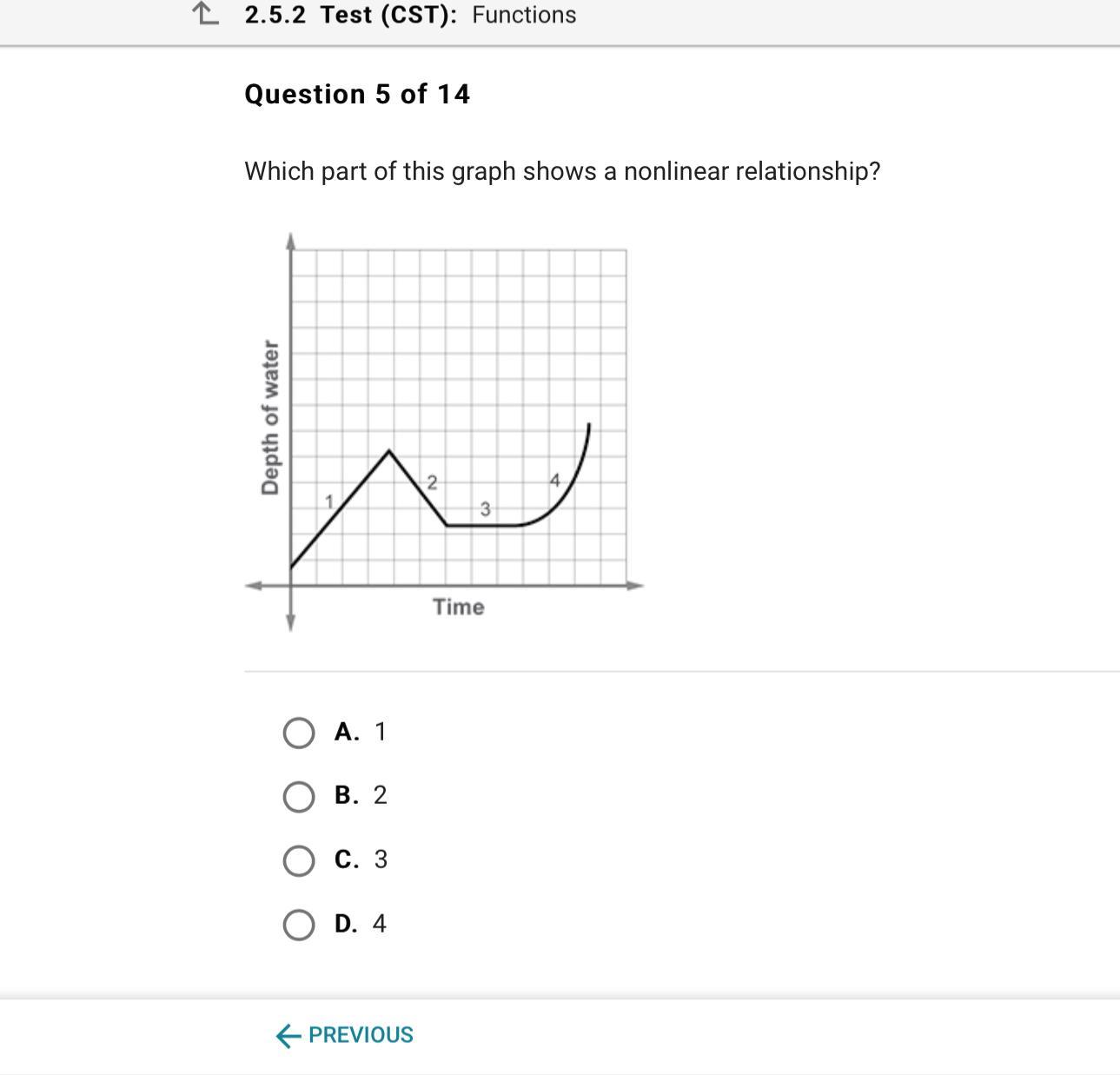Click the "Depth of water" axis label

pyautogui.click(x=270, y=418)
